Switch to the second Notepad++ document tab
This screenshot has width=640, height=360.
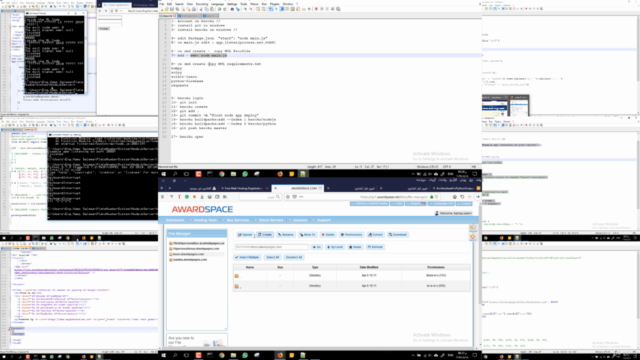(189, 16)
